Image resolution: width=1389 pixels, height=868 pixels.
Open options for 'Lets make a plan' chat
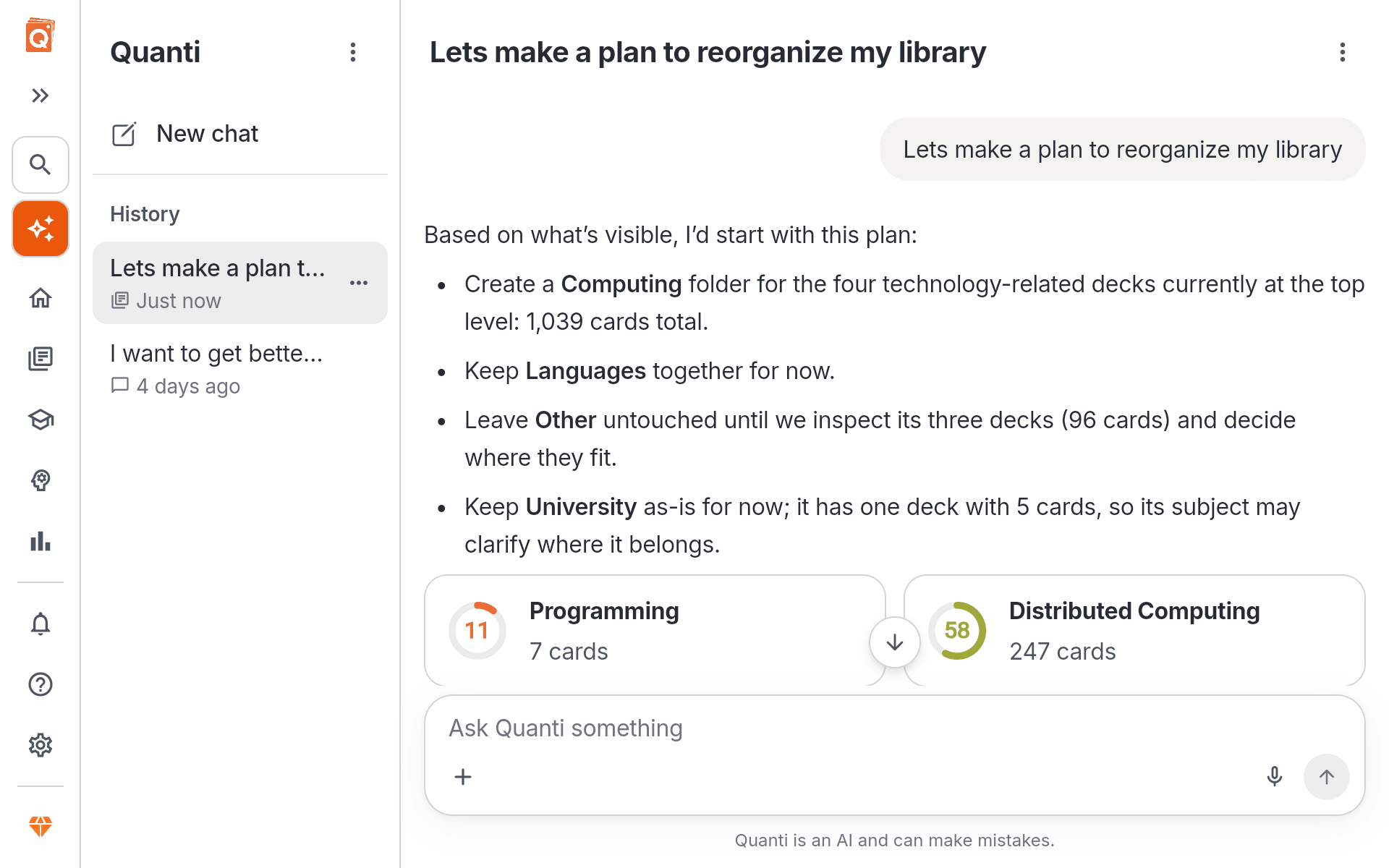coord(359,283)
